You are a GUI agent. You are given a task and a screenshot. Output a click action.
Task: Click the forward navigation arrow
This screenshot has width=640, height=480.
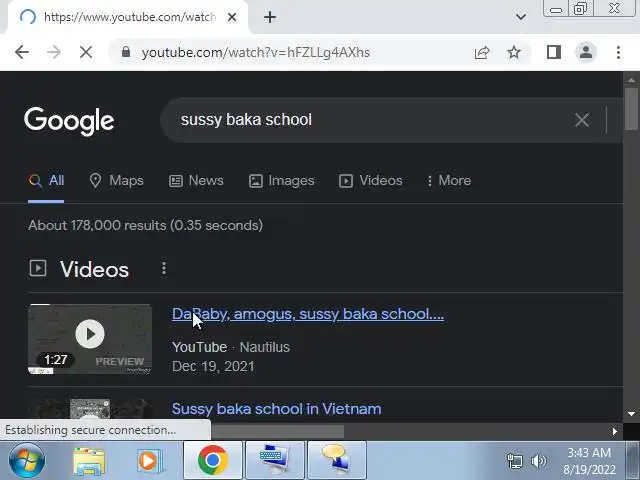(x=53, y=52)
